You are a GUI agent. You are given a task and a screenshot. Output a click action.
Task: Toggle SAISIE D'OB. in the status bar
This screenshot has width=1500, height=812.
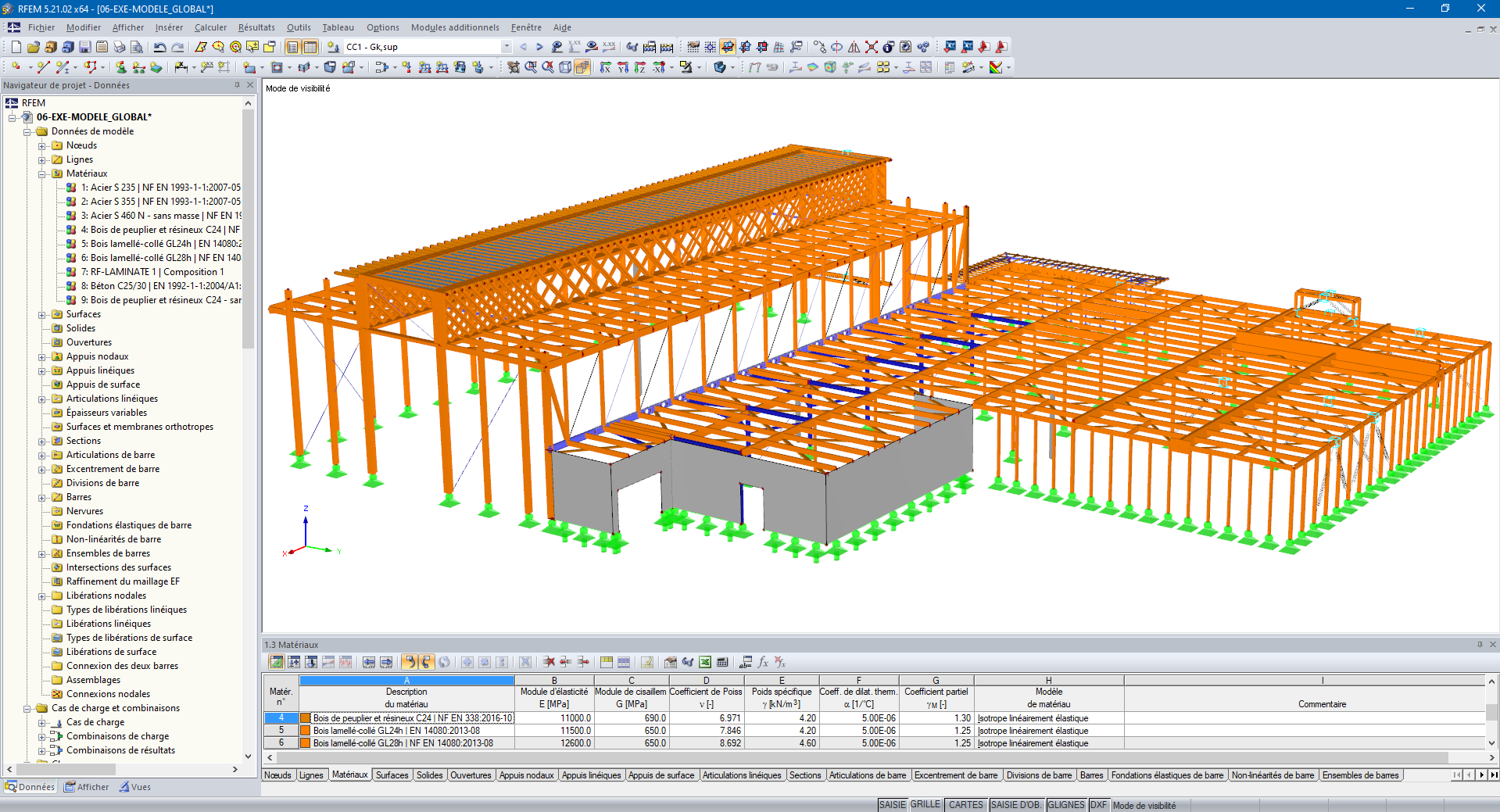[x=1015, y=805]
